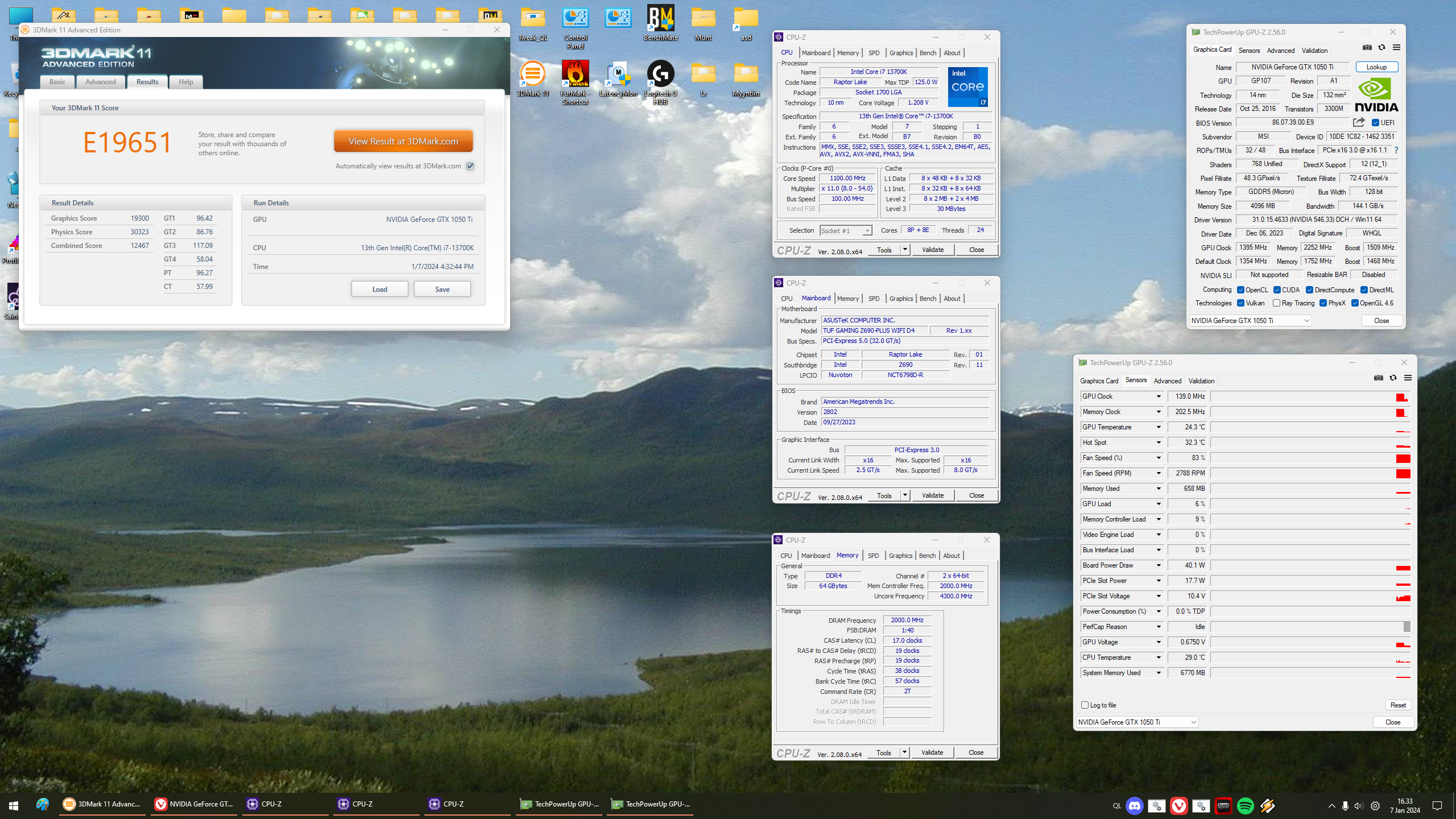Click the Save button in Run Details

[442, 289]
